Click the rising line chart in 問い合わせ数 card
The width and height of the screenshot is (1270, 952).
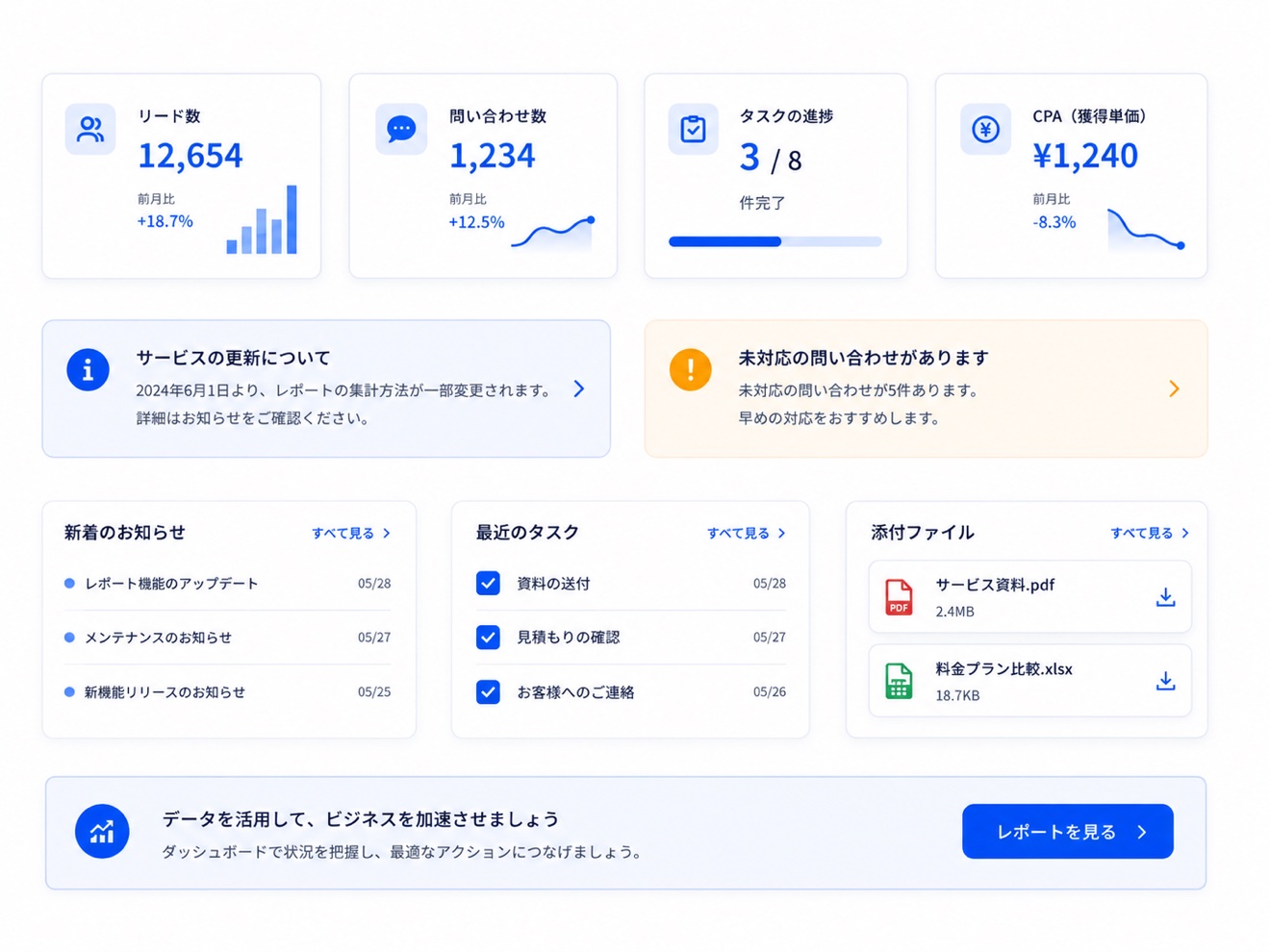[552, 233]
